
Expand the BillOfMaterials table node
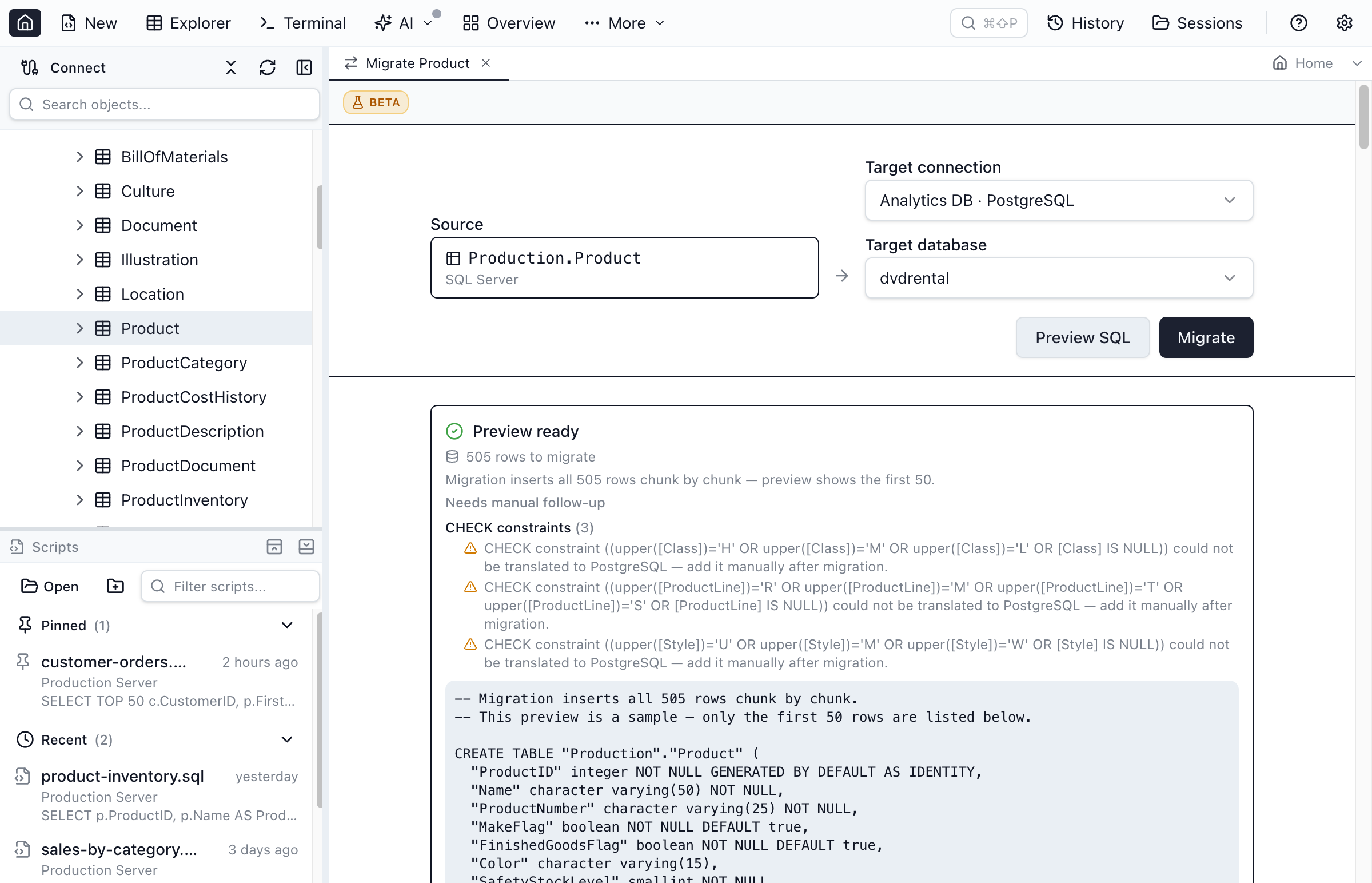(79, 157)
